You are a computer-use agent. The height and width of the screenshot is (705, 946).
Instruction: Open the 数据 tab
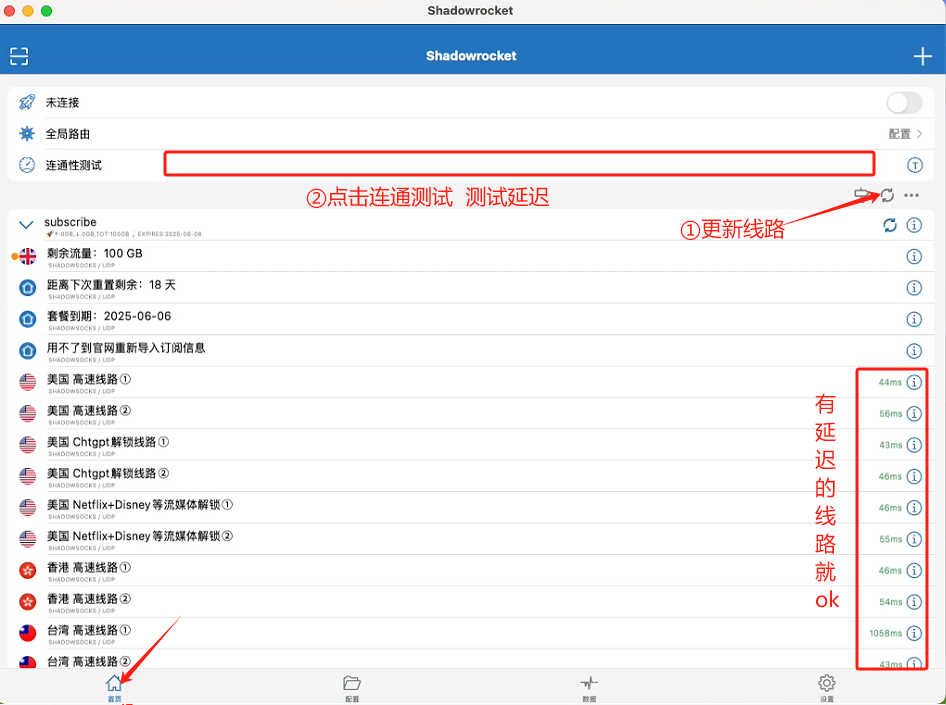(588, 687)
